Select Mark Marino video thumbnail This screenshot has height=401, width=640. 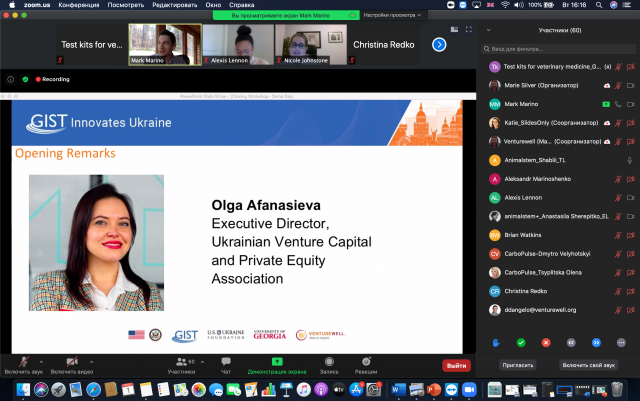tap(165, 45)
